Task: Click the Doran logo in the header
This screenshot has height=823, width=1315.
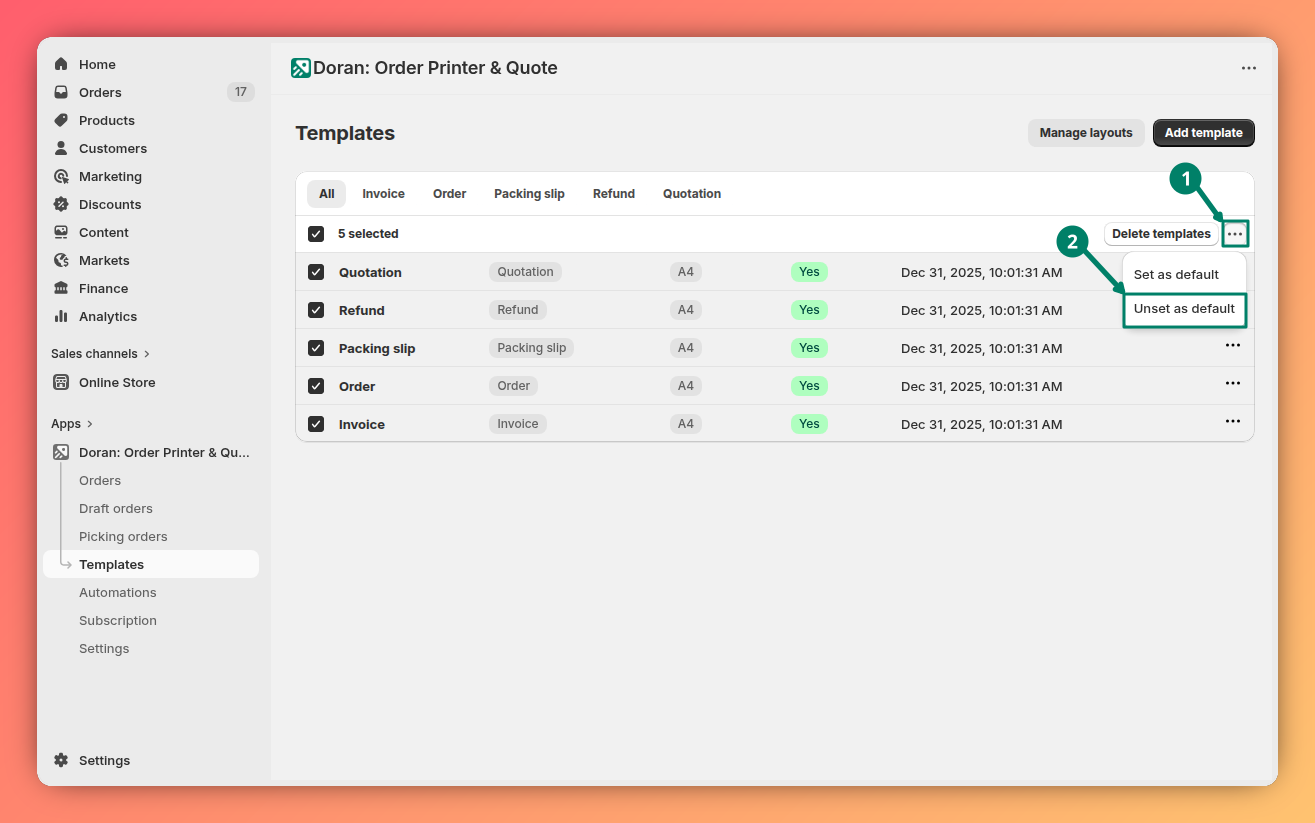Action: click(301, 68)
